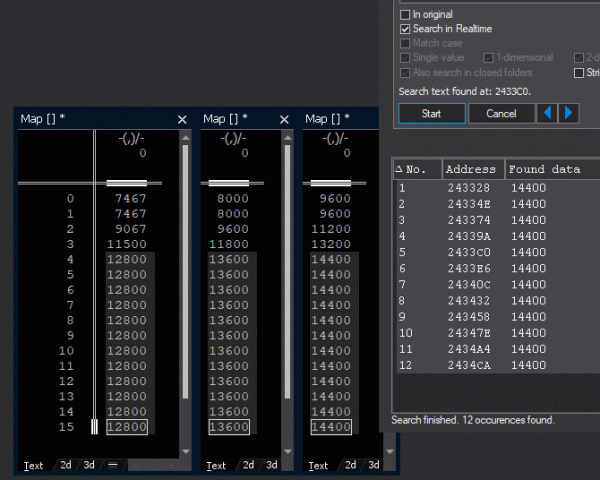Click the second Map window's up scroll arrow
Viewport: 600px width, 480px height.
click(287, 137)
